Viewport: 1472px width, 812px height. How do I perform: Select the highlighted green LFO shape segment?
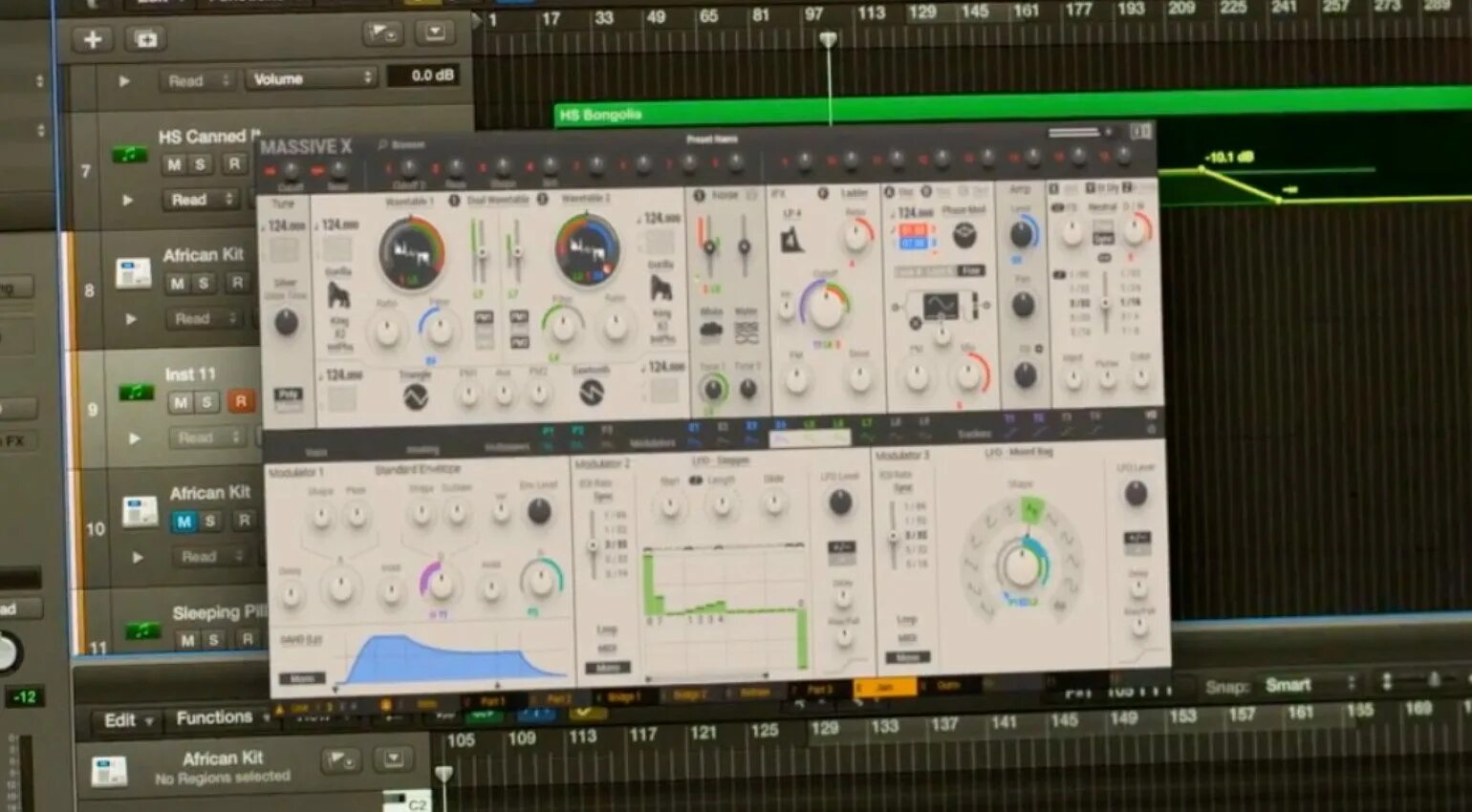[1032, 511]
